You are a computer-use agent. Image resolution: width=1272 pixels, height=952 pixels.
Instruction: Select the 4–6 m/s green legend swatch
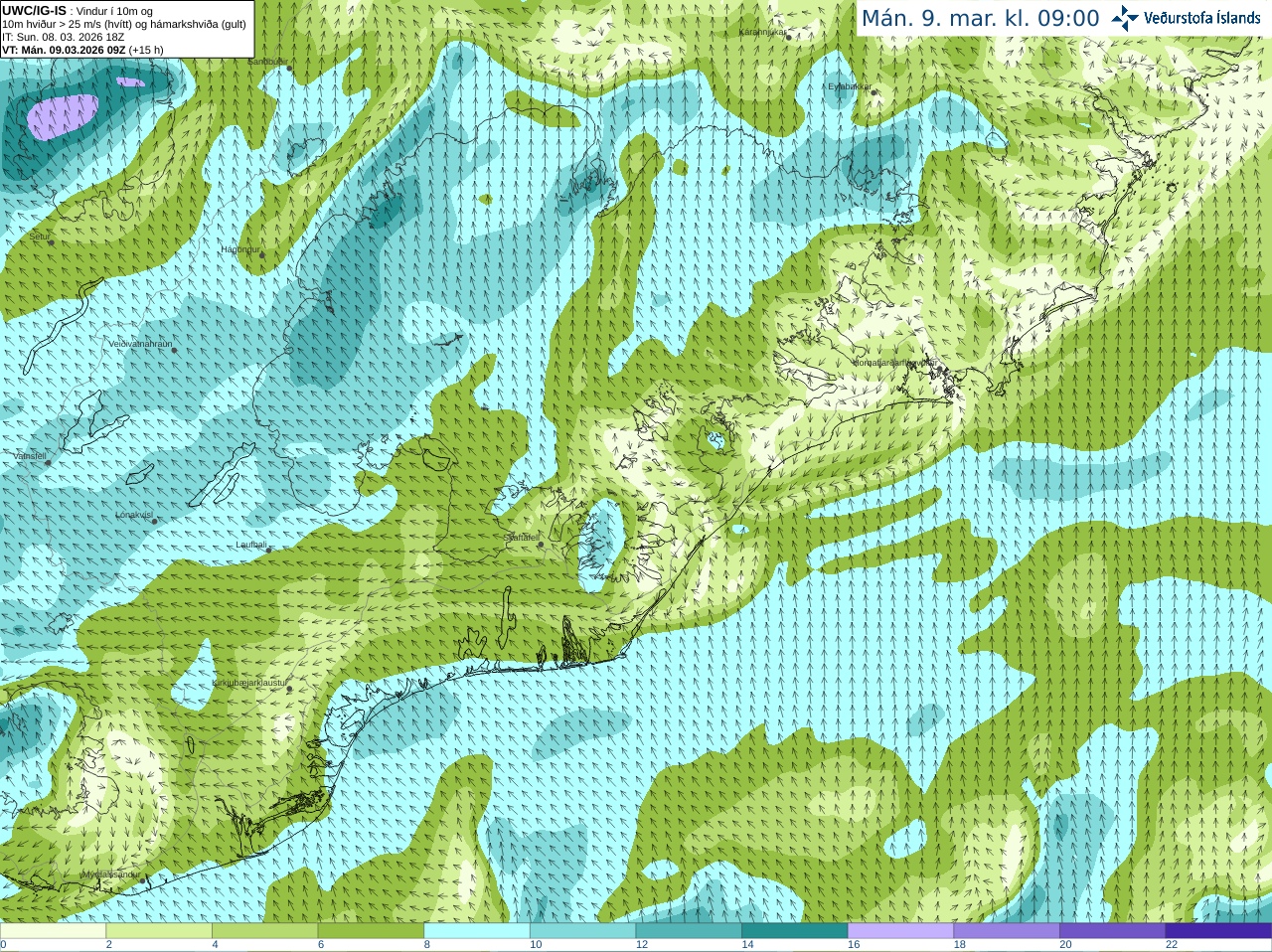click(264, 931)
